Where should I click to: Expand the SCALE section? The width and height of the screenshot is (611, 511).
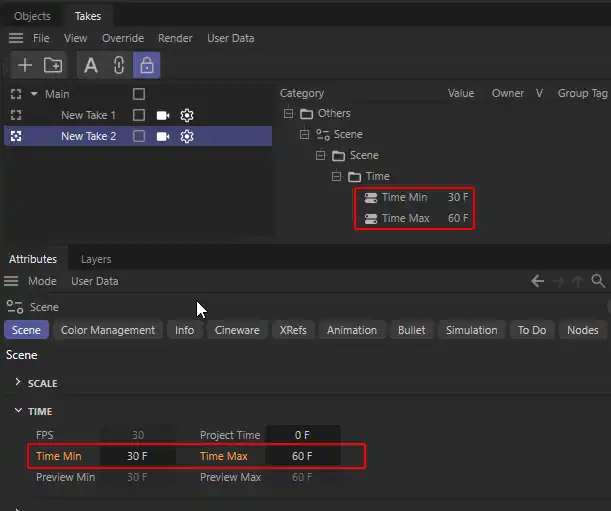point(18,383)
